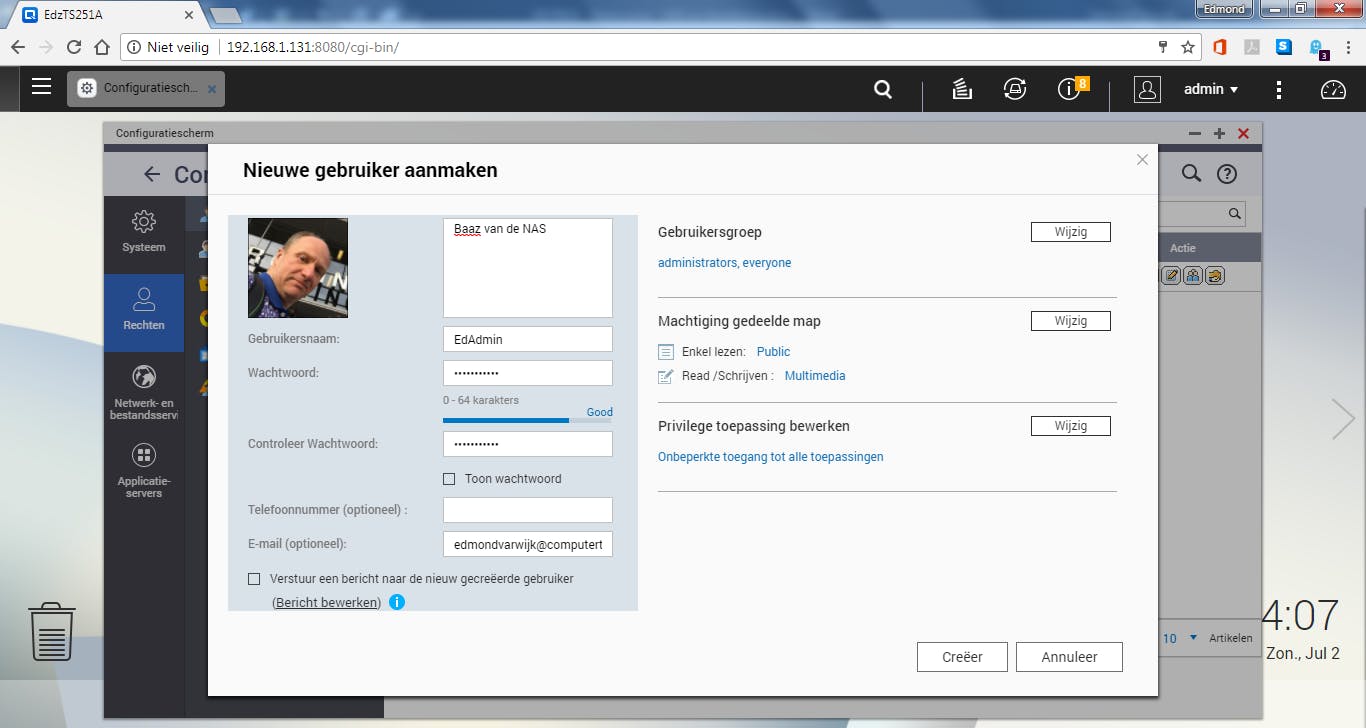Viewport: 1366px width, 728px height.
Task: Open help question mark in Configuratiescherm
Action: (x=1227, y=174)
